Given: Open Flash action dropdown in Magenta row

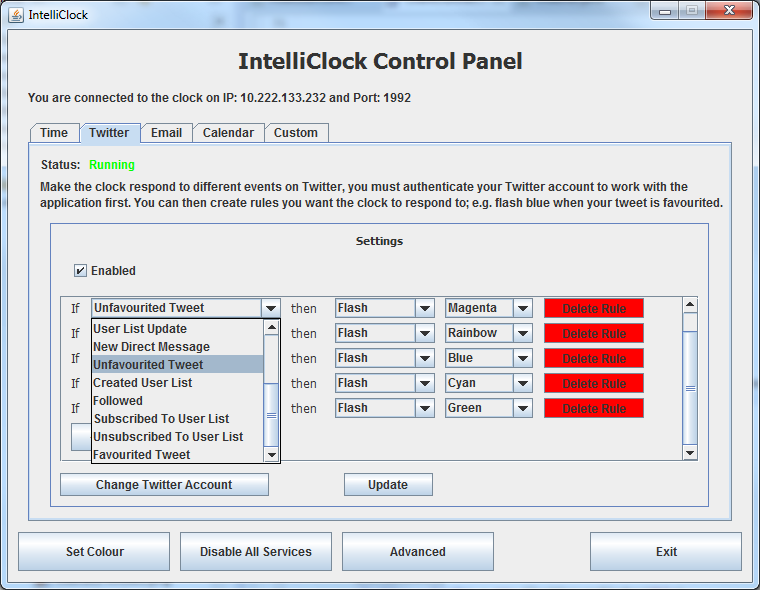Looking at the screenshot, I should tap(425, 308).
